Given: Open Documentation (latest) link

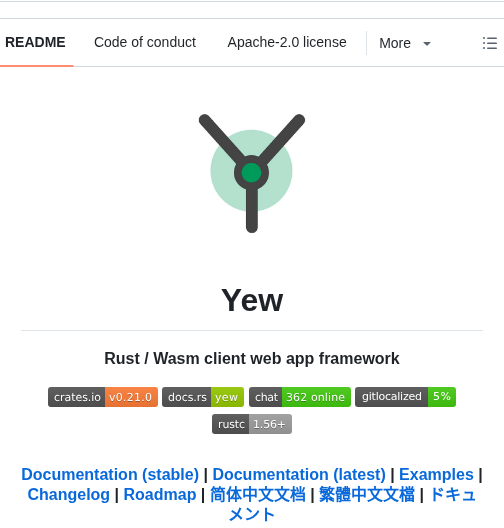Looking at the screenshot, I should point(299,474).
